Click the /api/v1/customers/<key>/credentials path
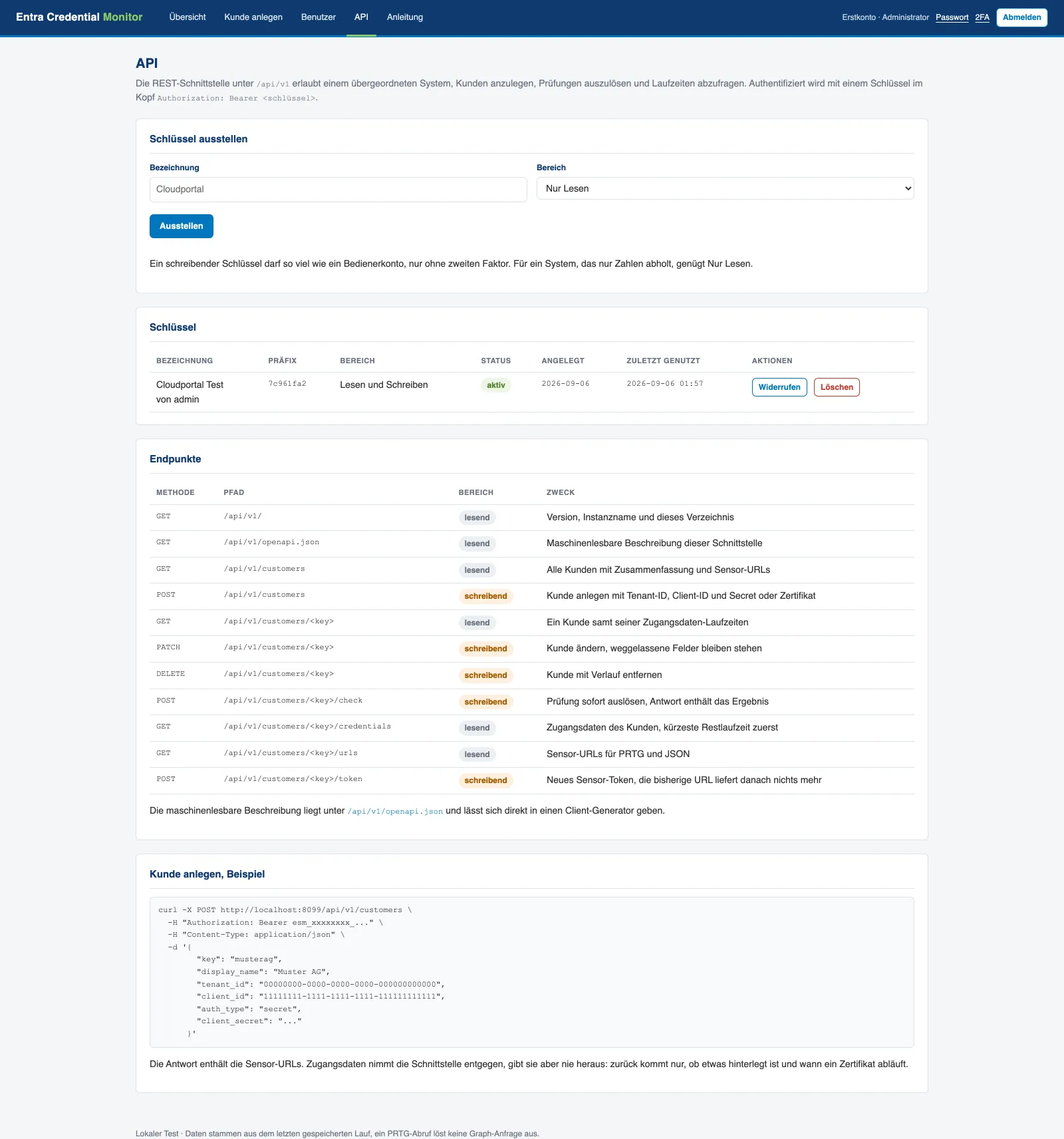Viewport: 1064px width, 1139px height. pyautogui.click(x=307, y=727)
